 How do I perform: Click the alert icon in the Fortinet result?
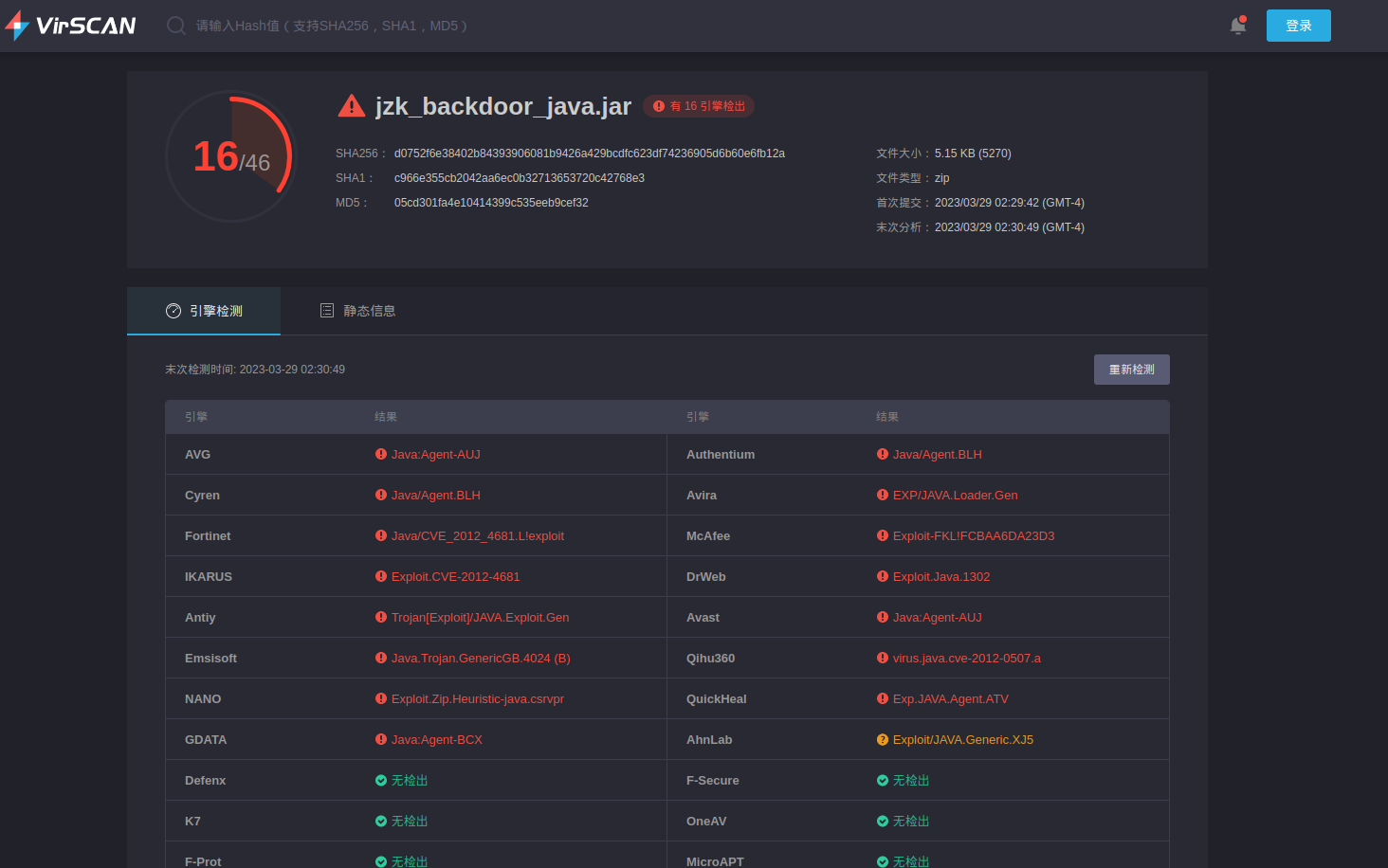(381, 535)
